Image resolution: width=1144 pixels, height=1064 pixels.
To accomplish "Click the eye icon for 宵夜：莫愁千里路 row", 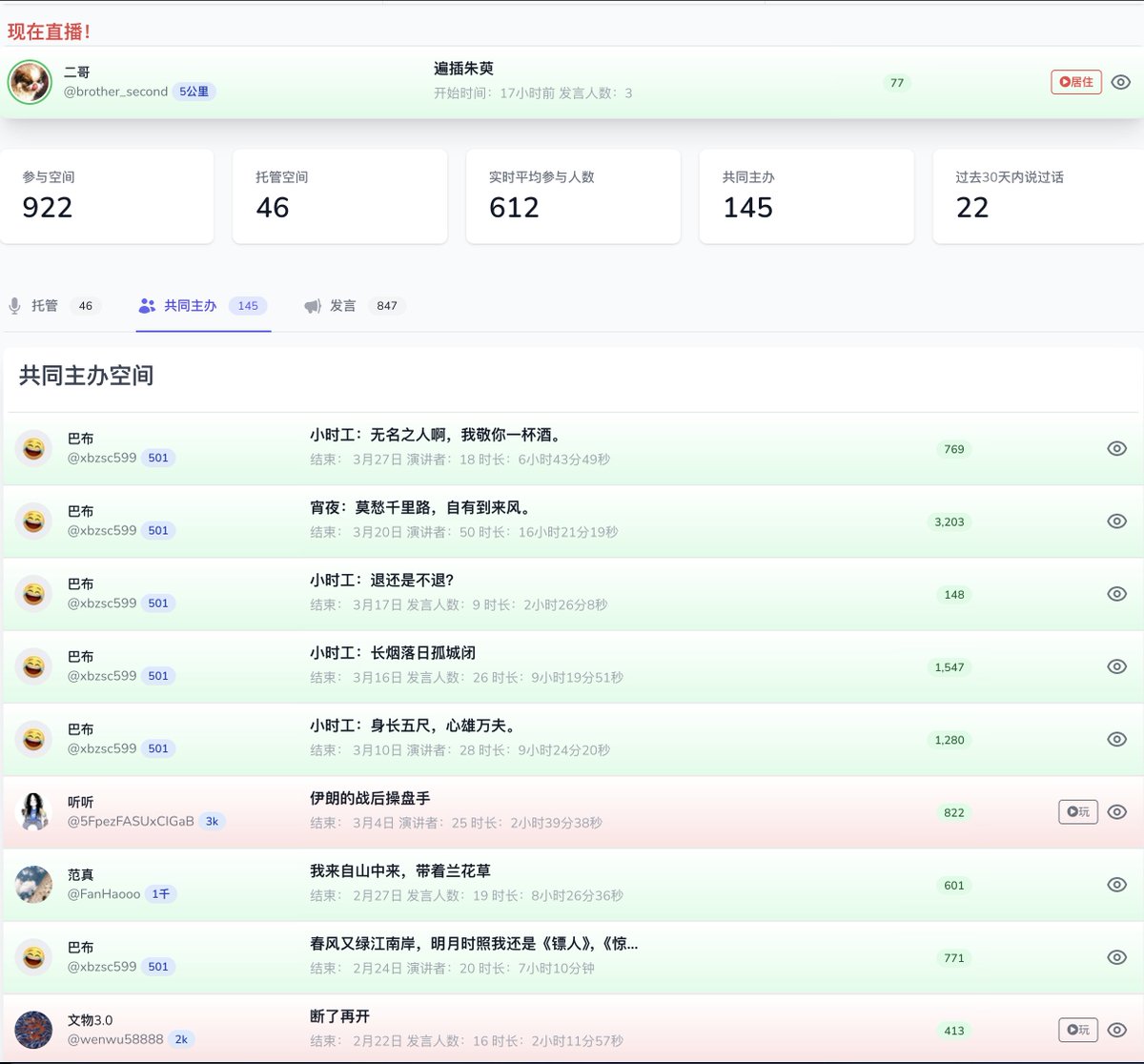I will click(x=1117, y=522).
